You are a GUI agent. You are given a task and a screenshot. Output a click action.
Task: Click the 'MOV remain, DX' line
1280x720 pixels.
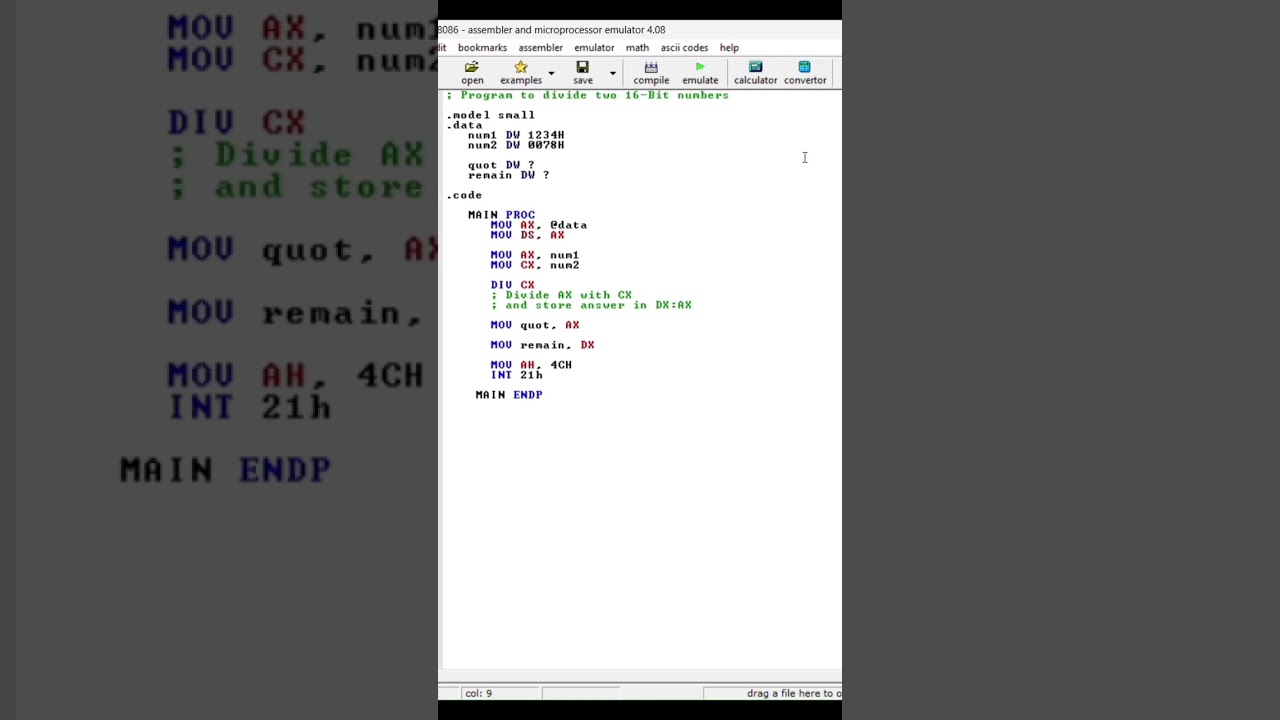[x=542, y=345]
